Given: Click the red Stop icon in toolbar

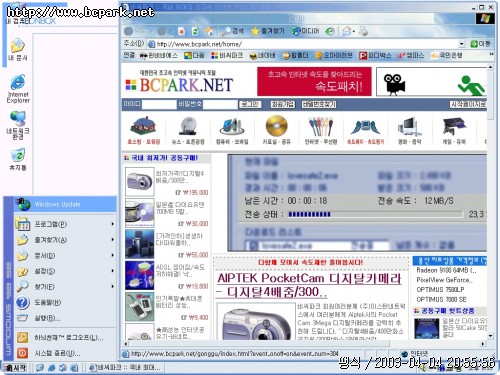Looking at the screenshot, I should [x=182, y=31].
